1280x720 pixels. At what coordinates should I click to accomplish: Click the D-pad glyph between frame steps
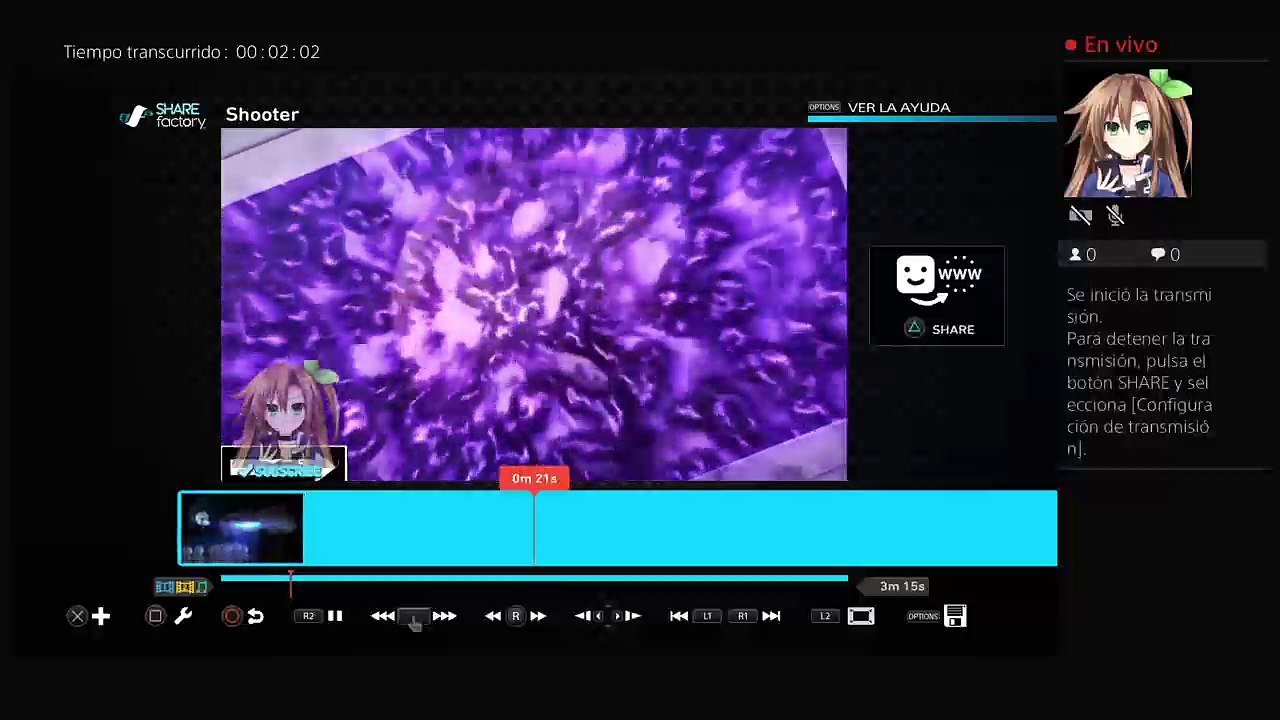[607, 616]
